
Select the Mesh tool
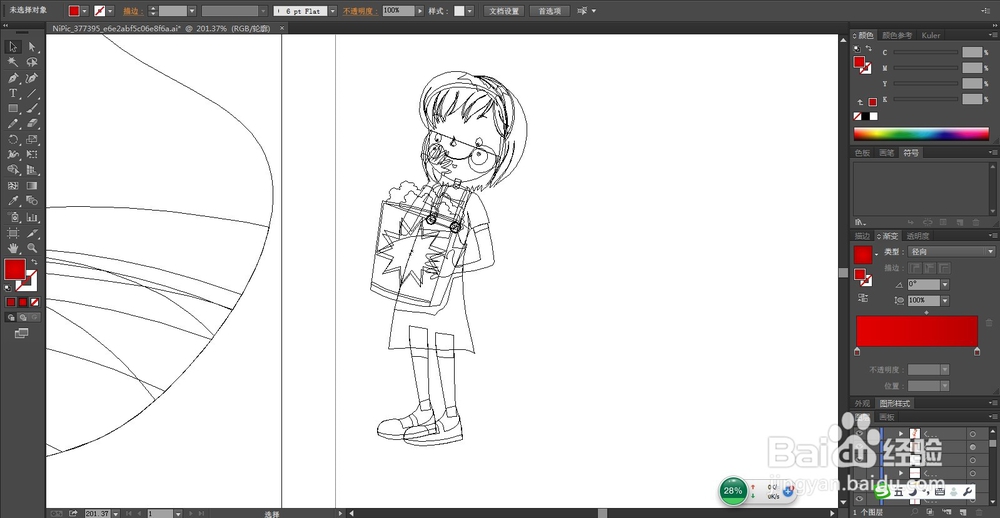pos(13,186)
